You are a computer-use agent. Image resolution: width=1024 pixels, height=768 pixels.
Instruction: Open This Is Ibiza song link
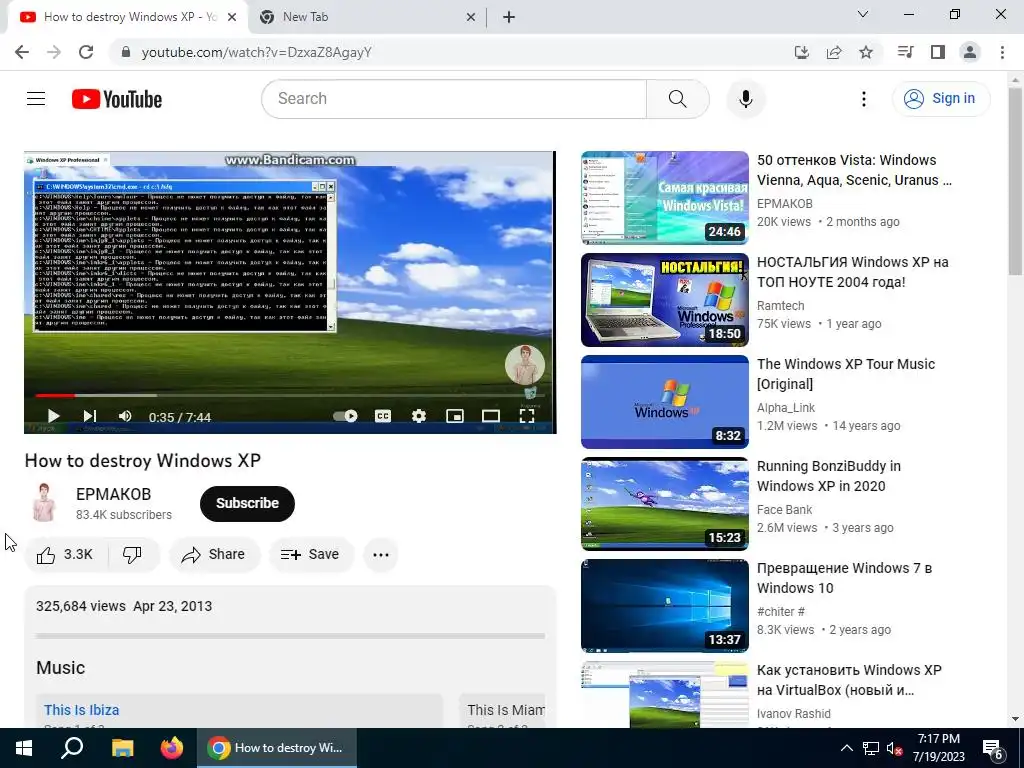click(82, 710)
